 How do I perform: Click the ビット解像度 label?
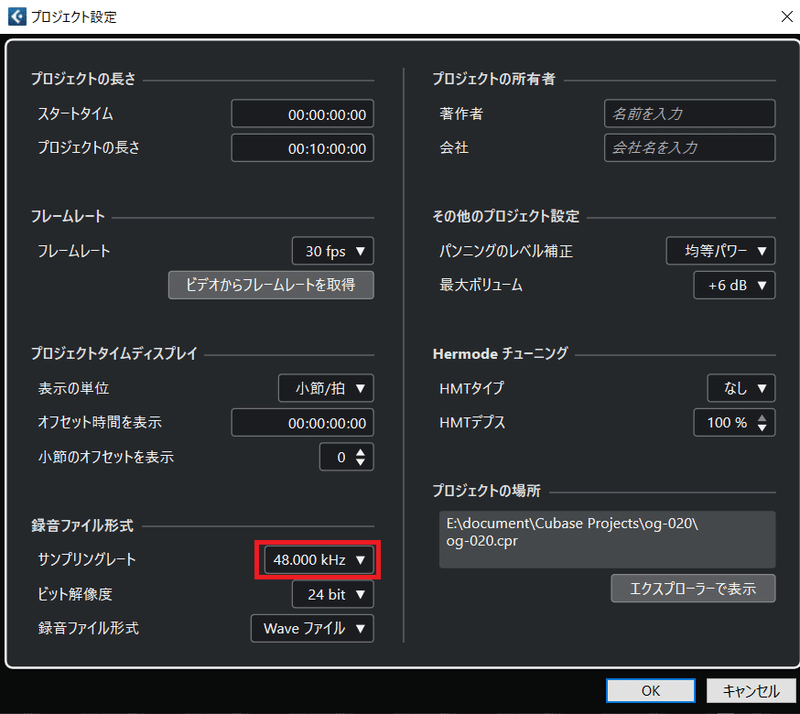[x=75, y=594]
